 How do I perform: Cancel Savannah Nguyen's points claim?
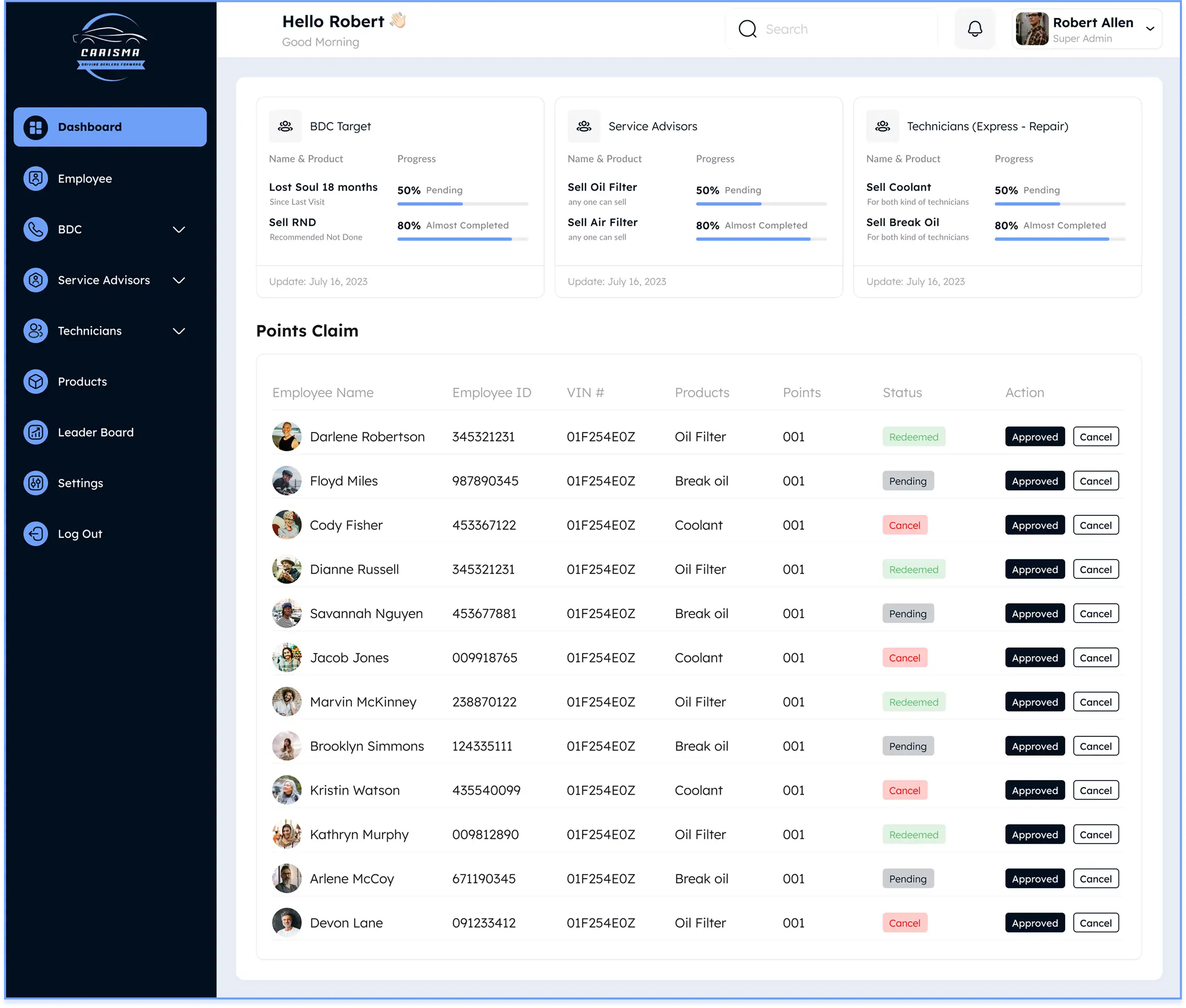(1095, 614)
